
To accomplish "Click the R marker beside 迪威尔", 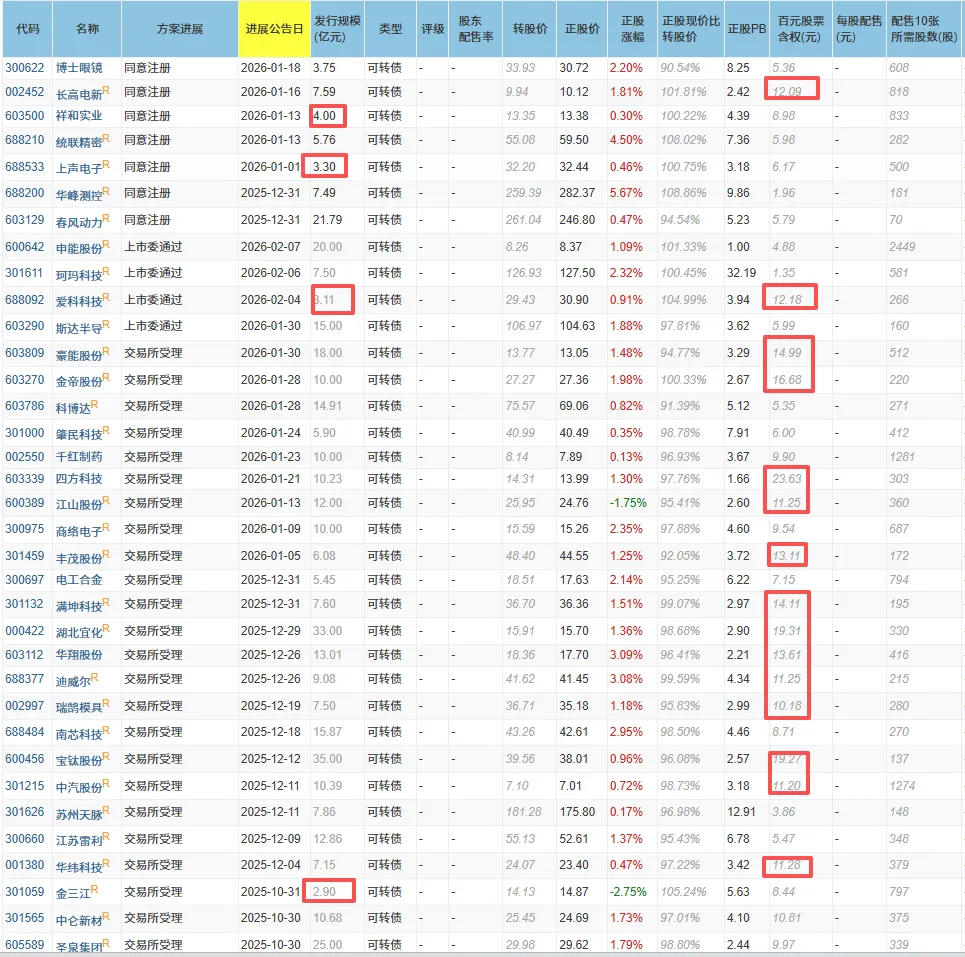I will click(94, 677).
